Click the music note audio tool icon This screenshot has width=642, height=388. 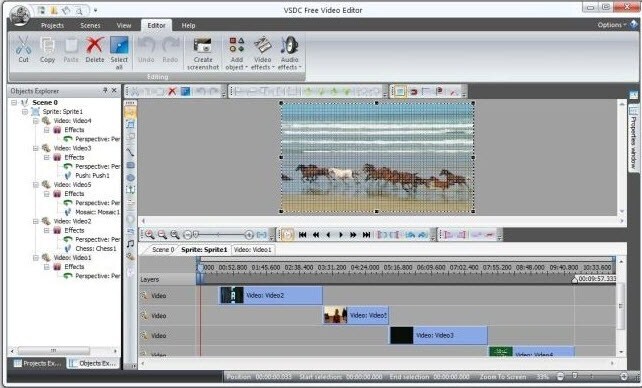(x=130, y=244)
